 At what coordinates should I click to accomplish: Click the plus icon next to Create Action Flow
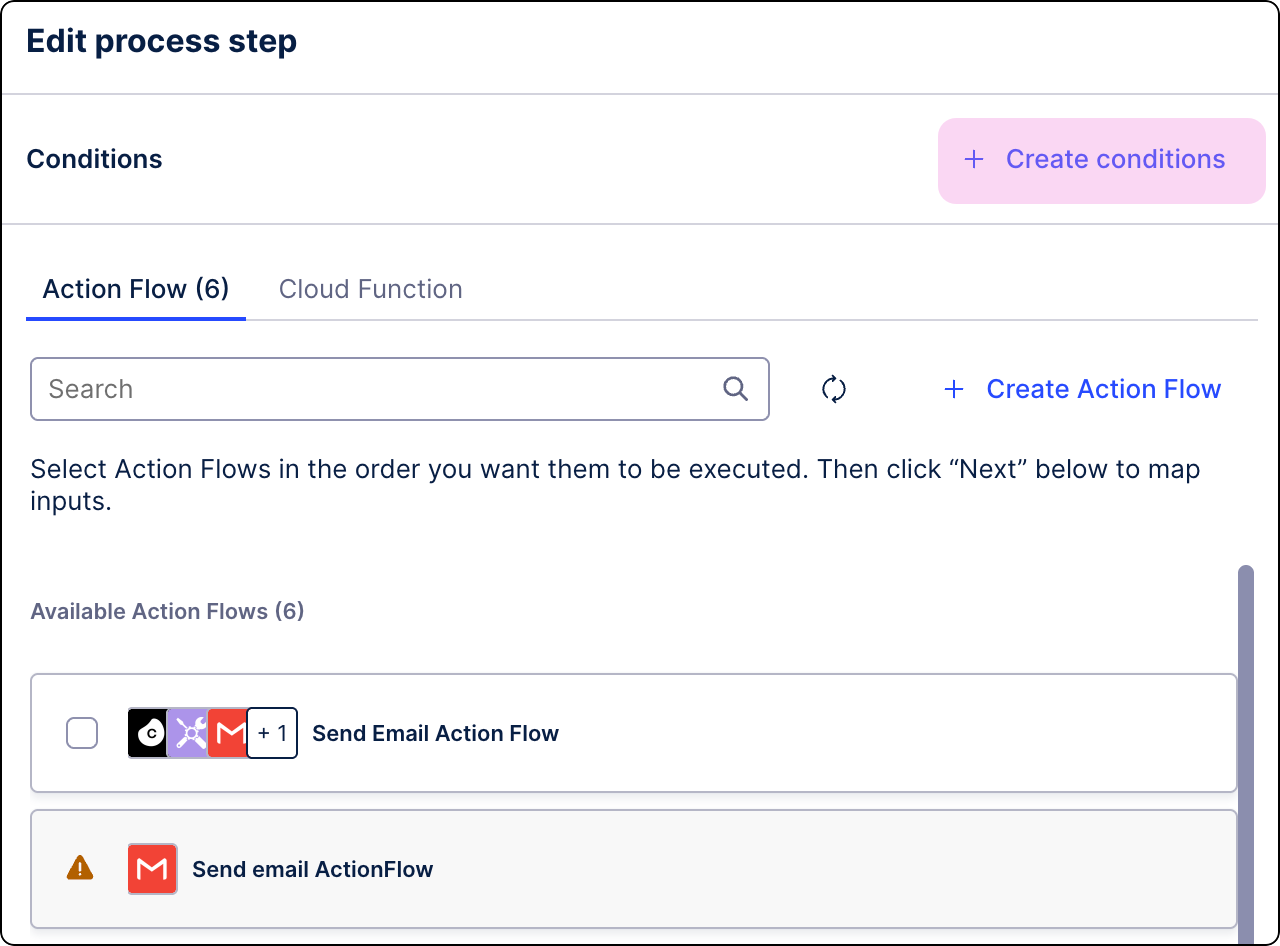click(955, 389)
